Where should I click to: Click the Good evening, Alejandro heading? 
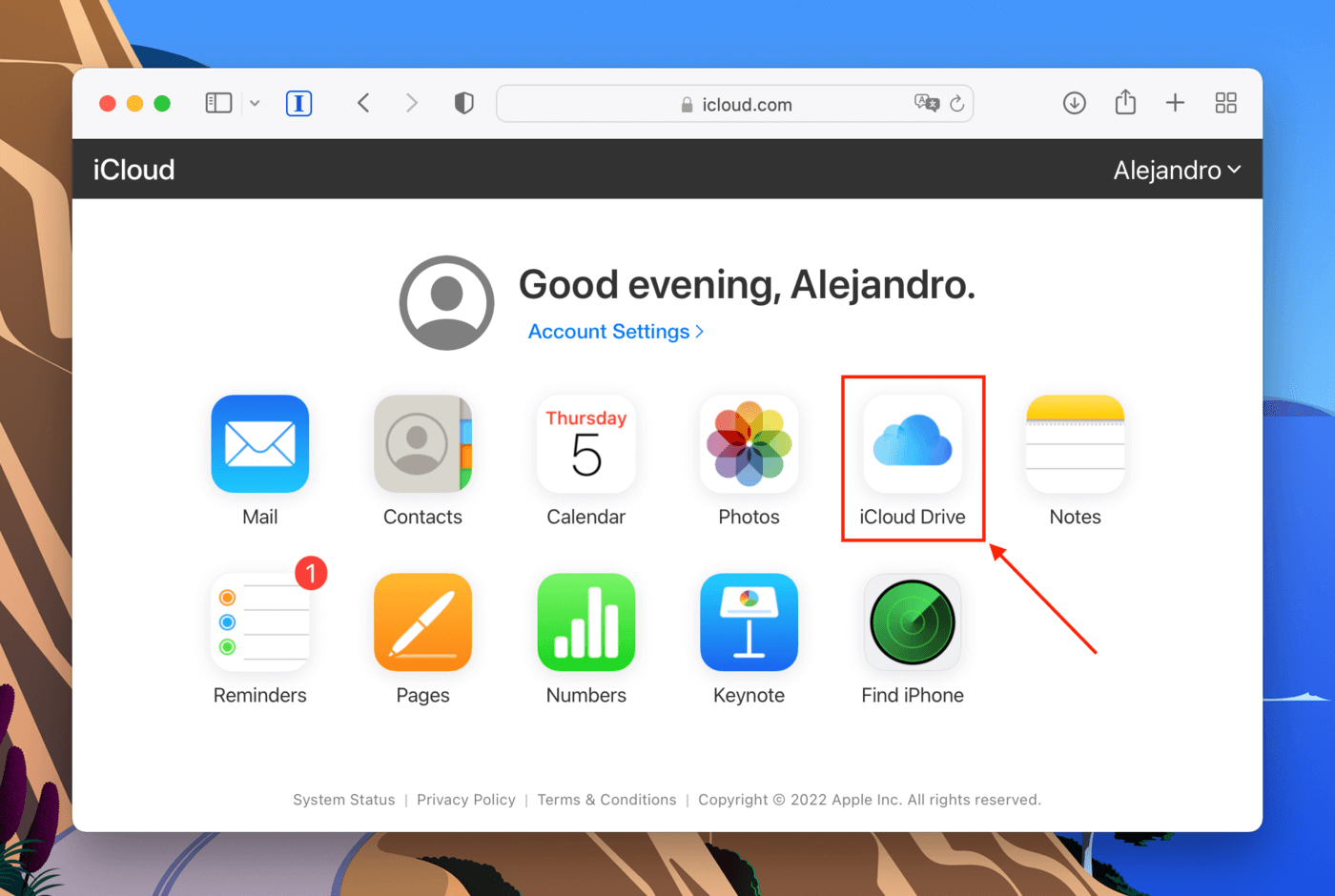coord(747,284)
